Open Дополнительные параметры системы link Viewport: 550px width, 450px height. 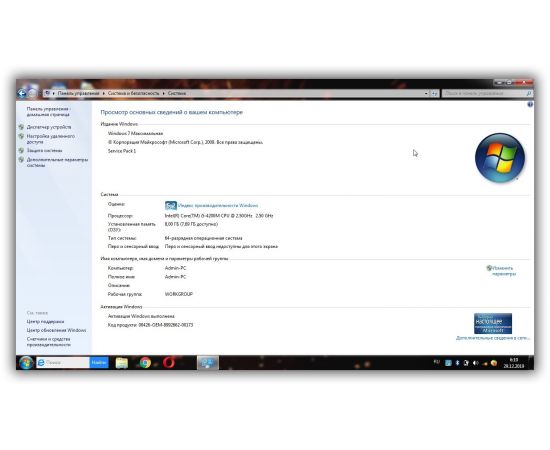pos(57,162)
